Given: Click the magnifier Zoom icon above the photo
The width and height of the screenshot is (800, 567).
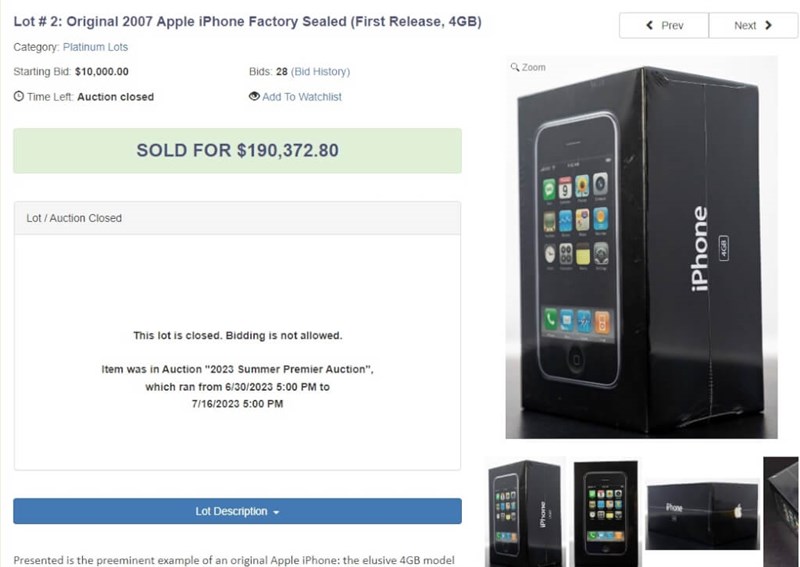Looking at the screenshot, I should tap(515, 67).
